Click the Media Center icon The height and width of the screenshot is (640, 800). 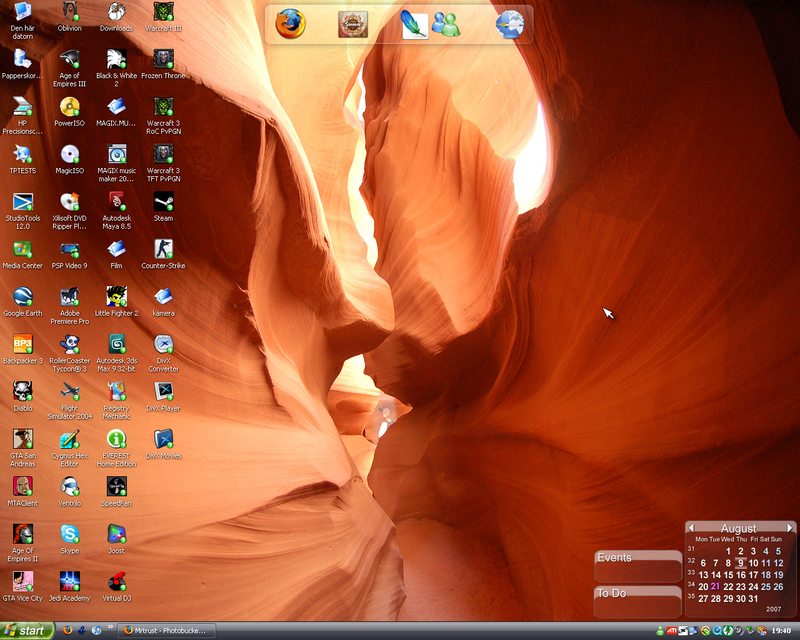[22, 249]
